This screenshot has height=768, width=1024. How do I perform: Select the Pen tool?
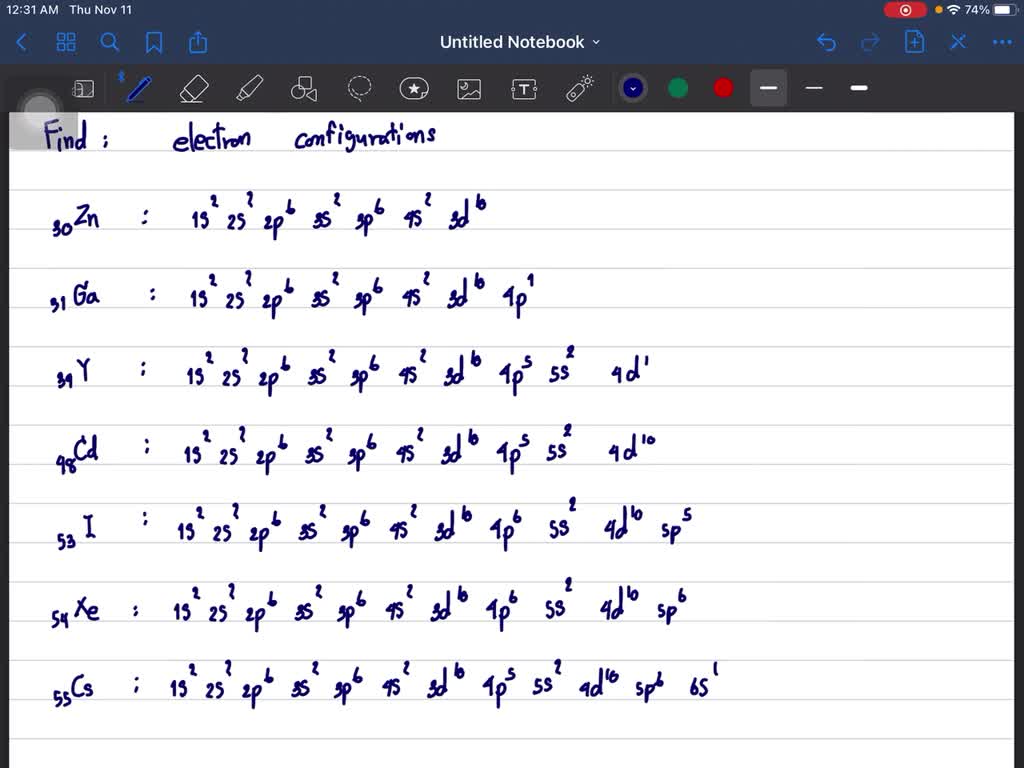[x=138, y=87]
